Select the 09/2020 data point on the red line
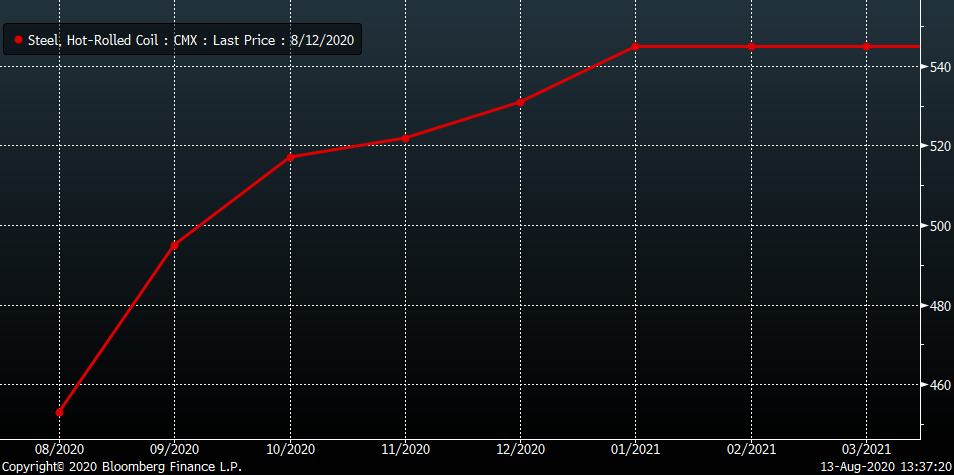Screen dimensions: 954x475 pos(175,245)
